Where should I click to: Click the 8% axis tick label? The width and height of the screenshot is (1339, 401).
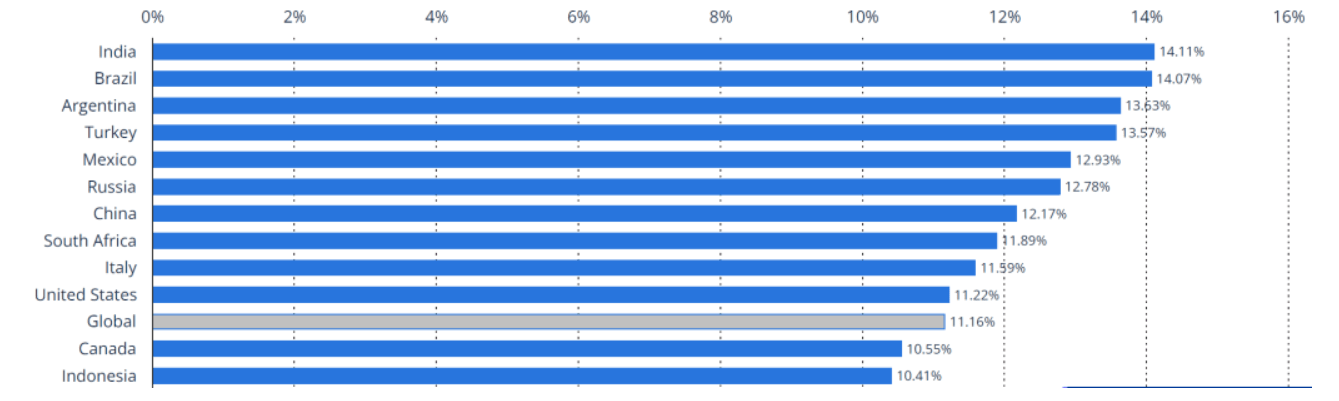click(721, 16)
